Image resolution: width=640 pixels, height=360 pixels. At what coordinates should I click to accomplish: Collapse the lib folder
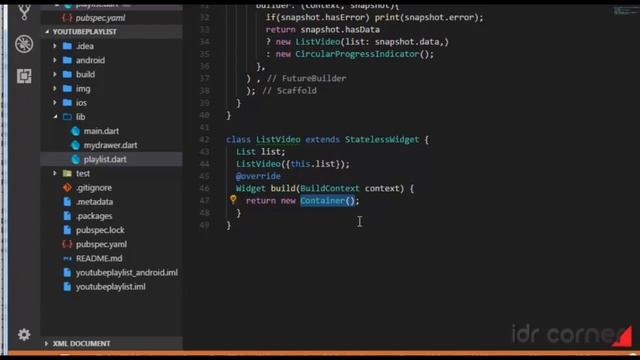55,117
